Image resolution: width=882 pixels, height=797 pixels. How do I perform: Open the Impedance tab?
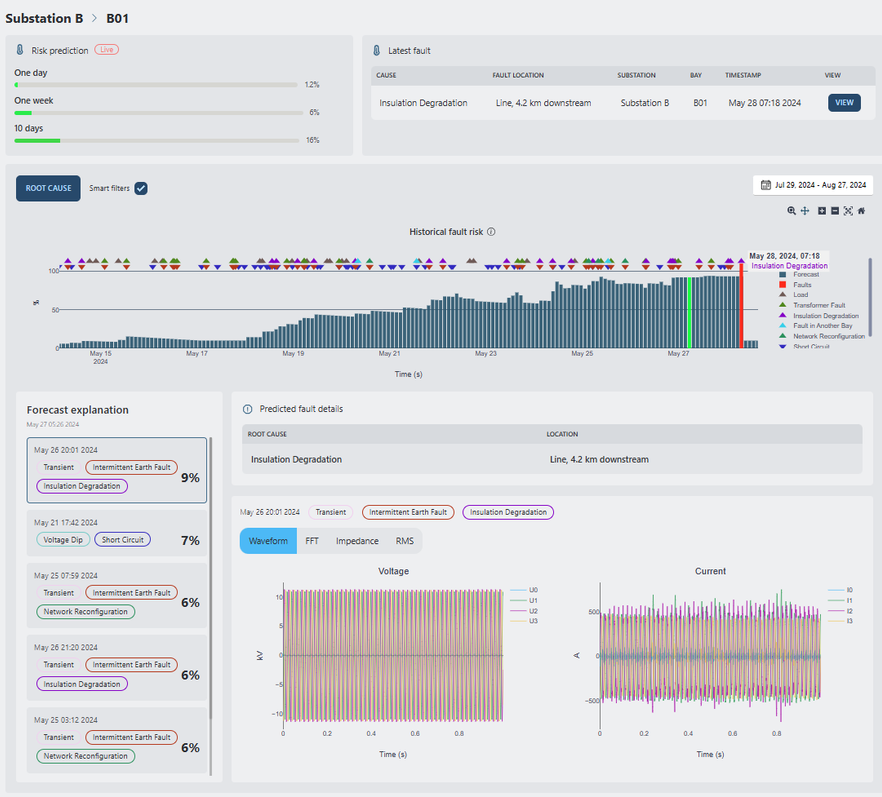point(357,541)
